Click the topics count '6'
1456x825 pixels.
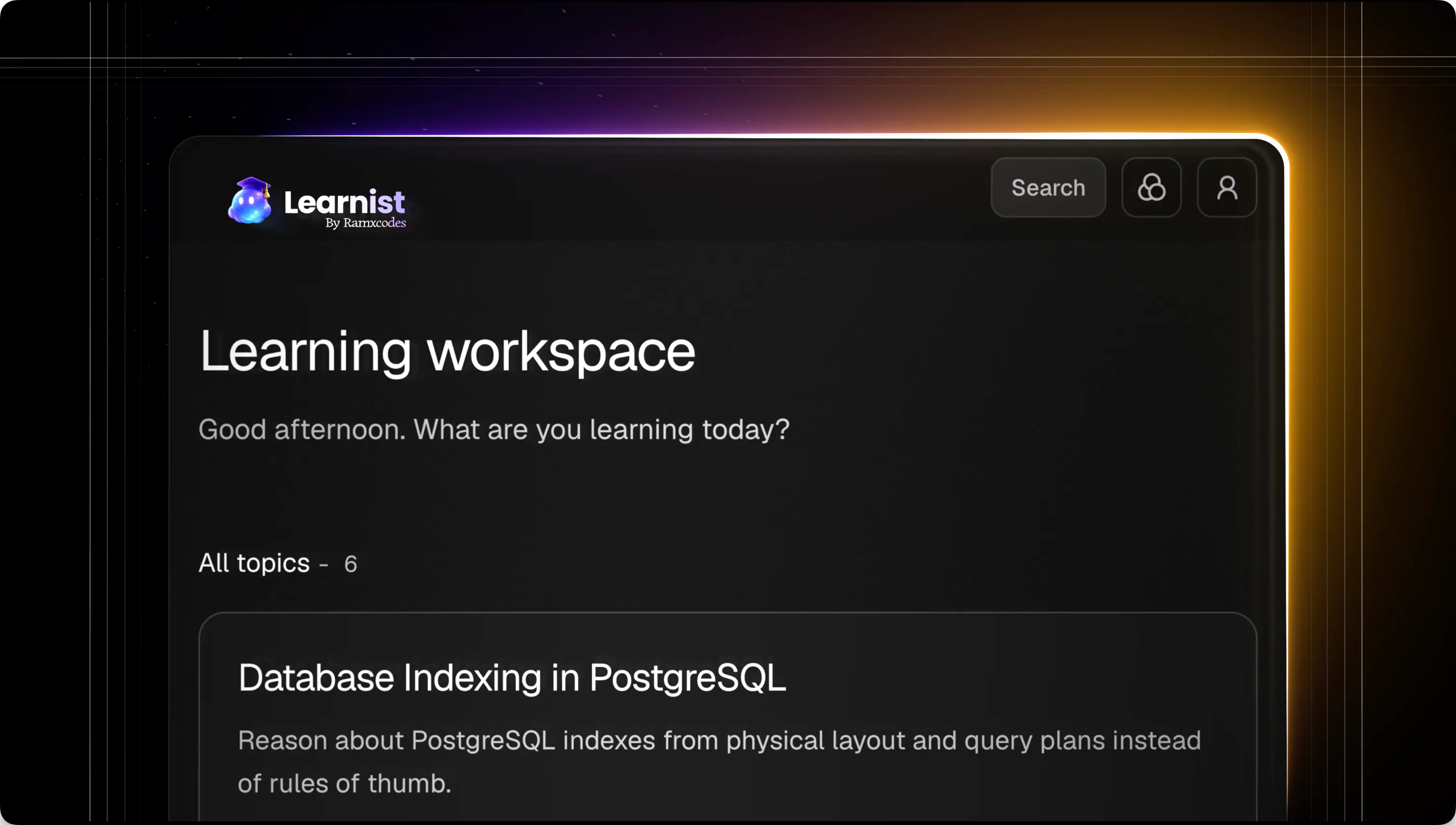coord(351,564)
